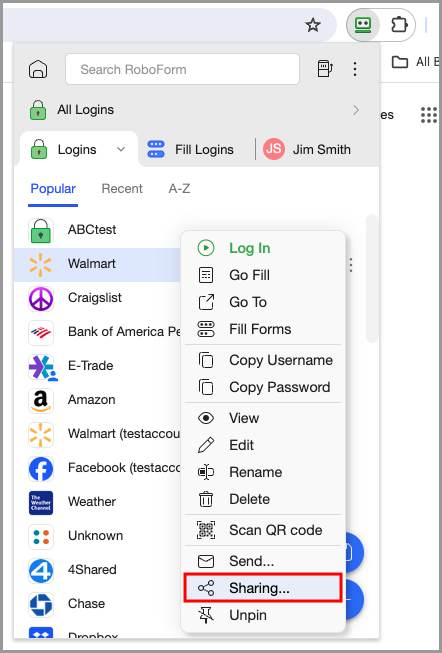Select Send... in context menu
Image resolution: width=442 pixels, height=653 pixels.
coord(263,561)
